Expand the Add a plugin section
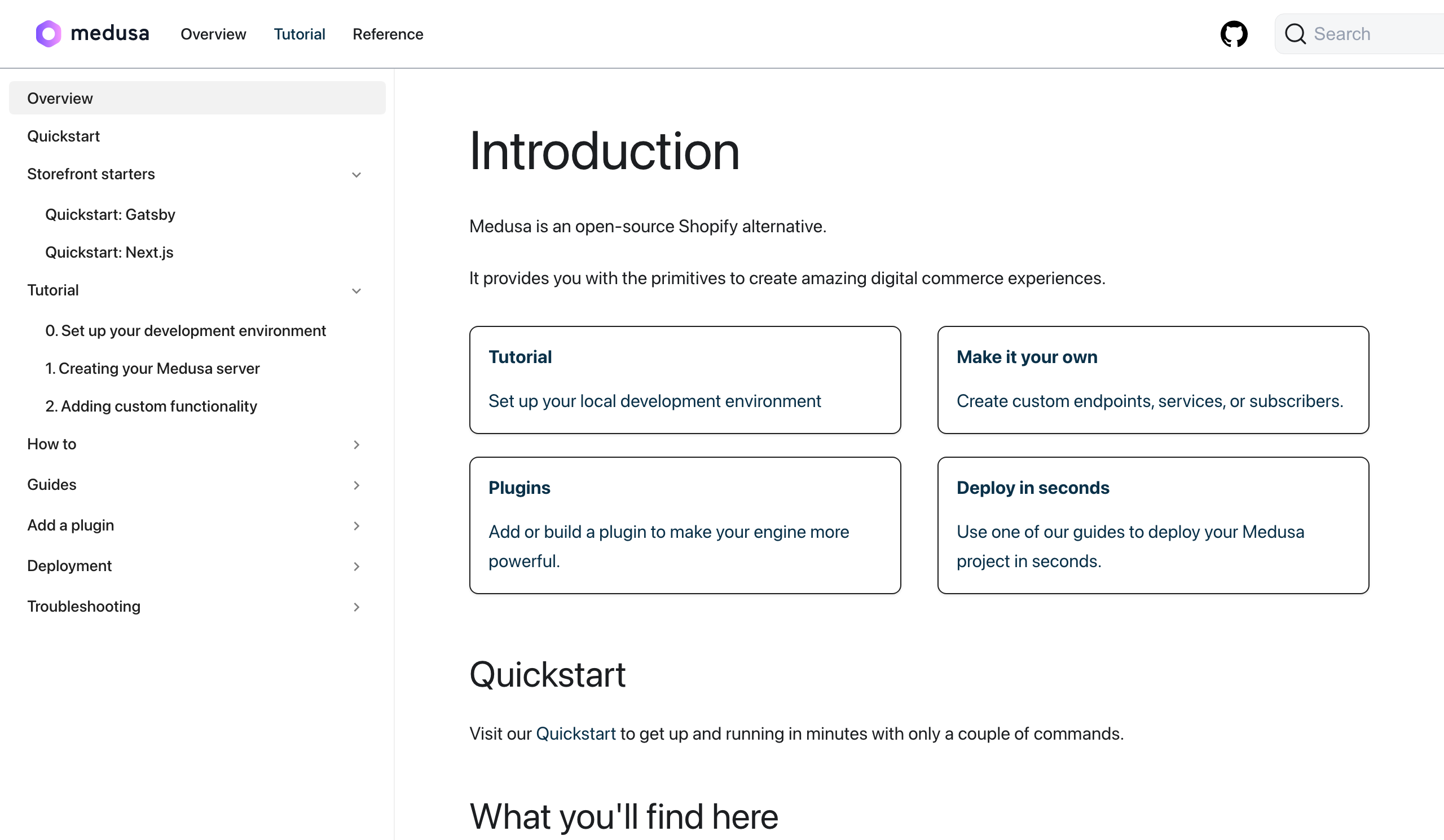1444x840 pixels. [356, 526]
